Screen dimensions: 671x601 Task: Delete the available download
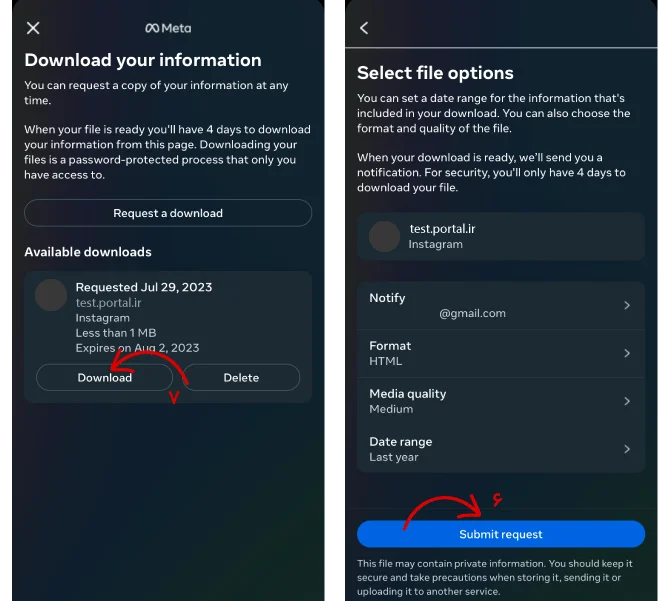coord(241,377)
